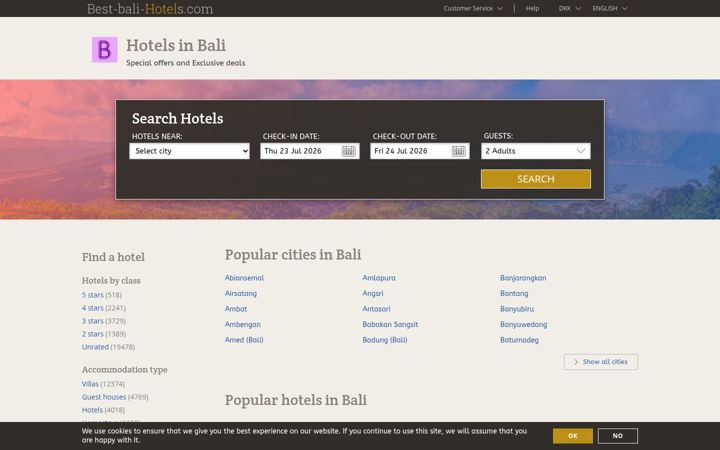Click the Hotels in Bali heading
The height and width of the screenshot is (450, 720).
click(x=176, y=45)
